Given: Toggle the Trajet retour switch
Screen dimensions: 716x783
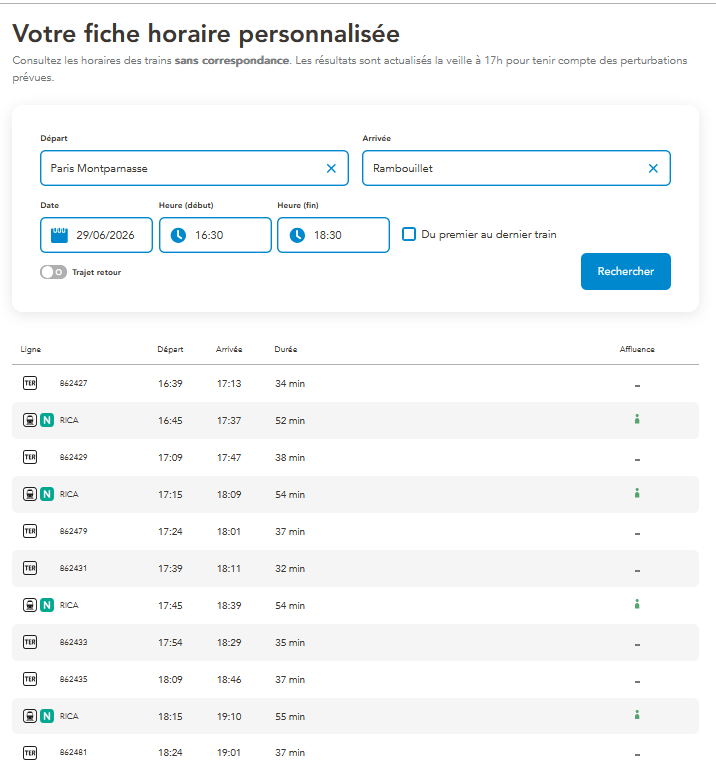Looking at the screenshot, I should click(x=53, y=272).
